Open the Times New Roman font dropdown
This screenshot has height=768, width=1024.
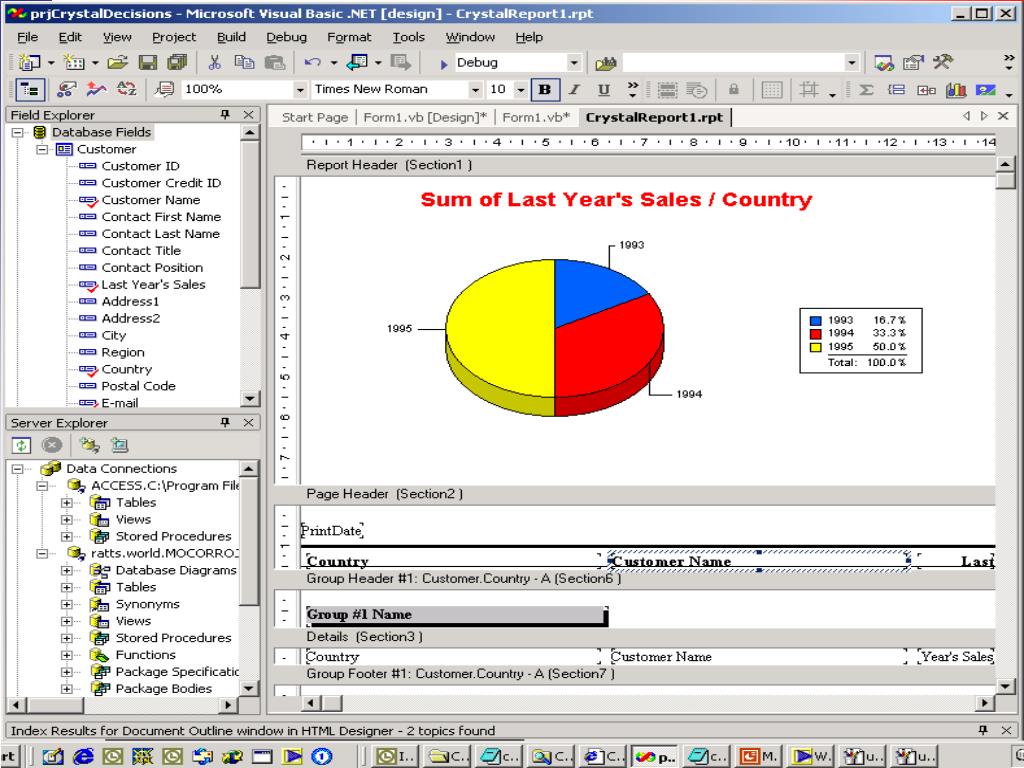coord(475,89)
